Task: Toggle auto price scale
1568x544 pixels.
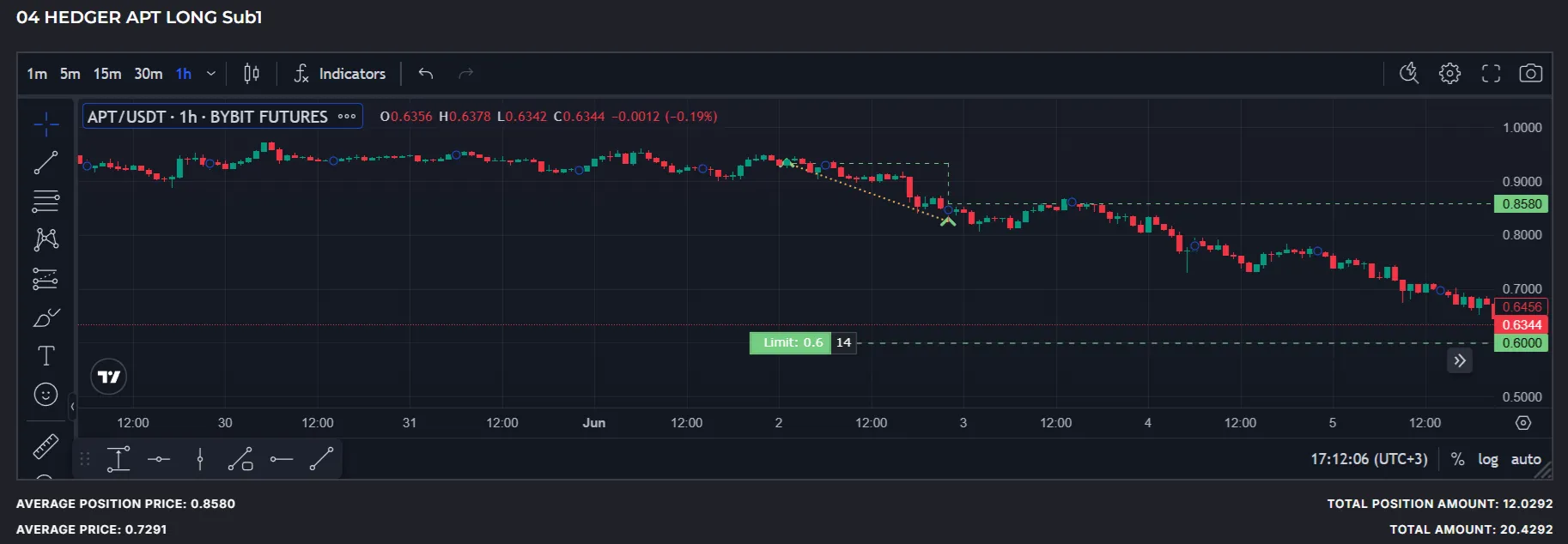Action: (1526, 459)
